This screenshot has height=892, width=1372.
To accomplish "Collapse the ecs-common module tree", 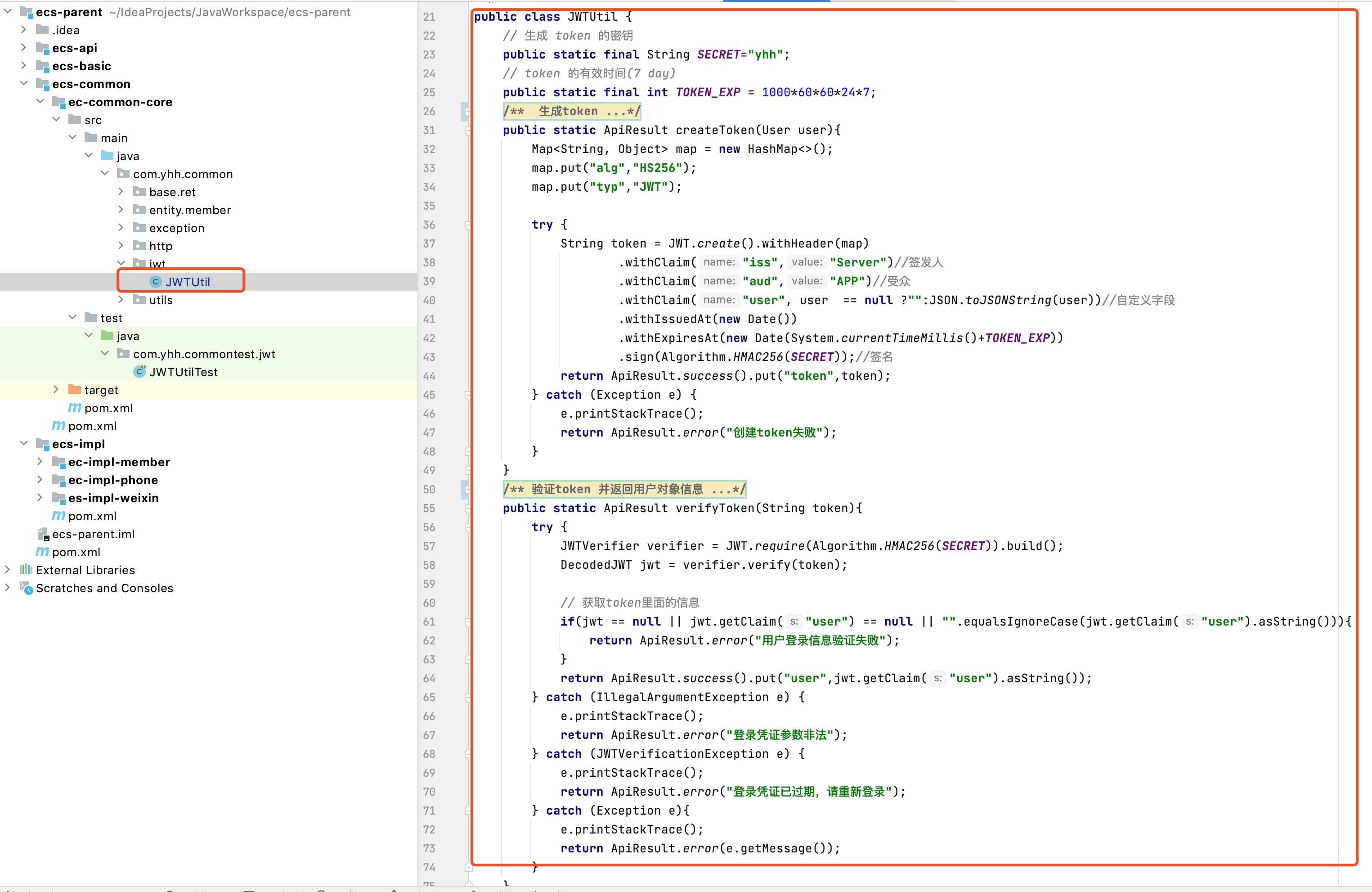I will click(24, 84).
